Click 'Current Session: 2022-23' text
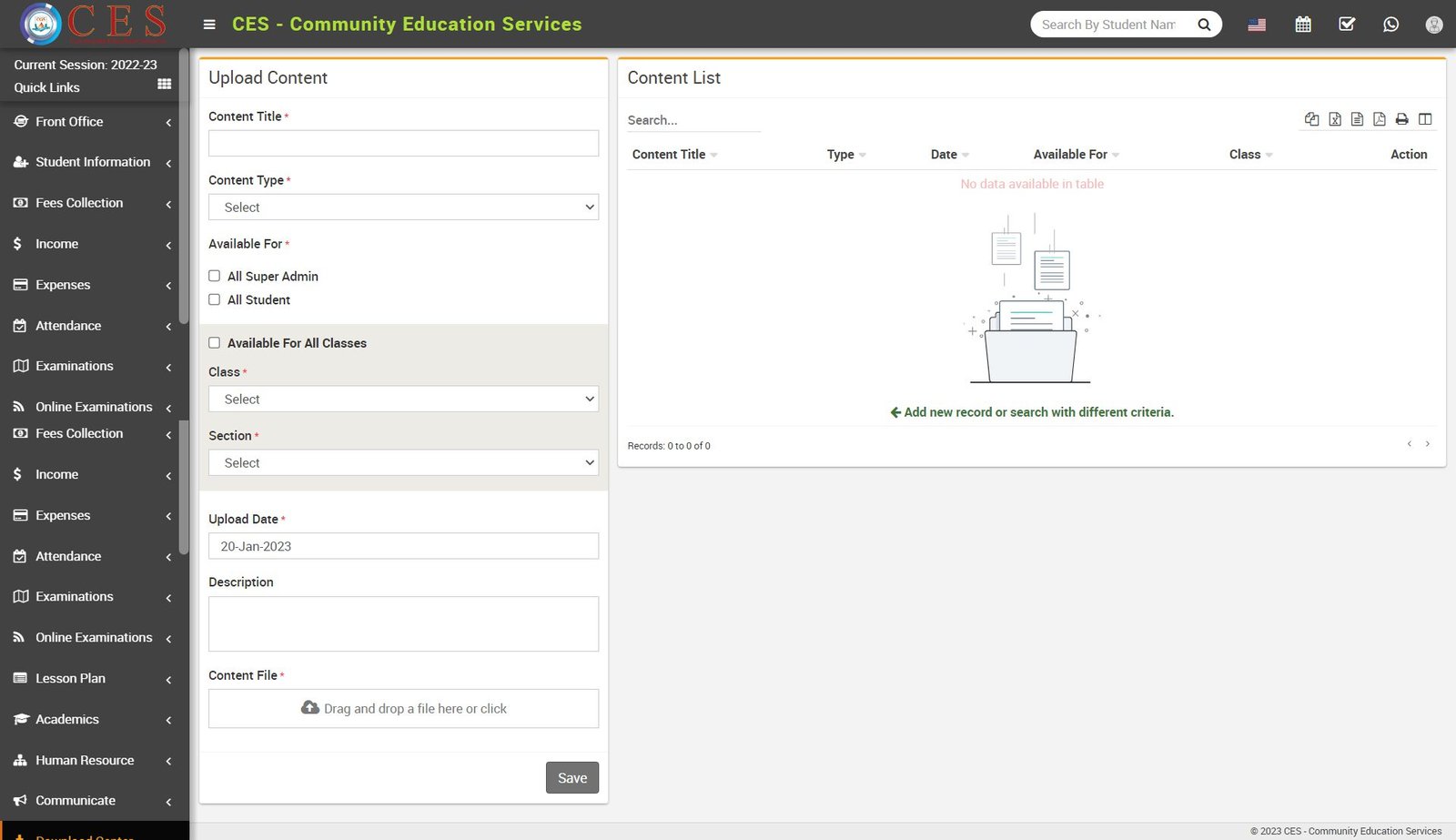This screenshot has width=1456, height=840. (86, 65)
